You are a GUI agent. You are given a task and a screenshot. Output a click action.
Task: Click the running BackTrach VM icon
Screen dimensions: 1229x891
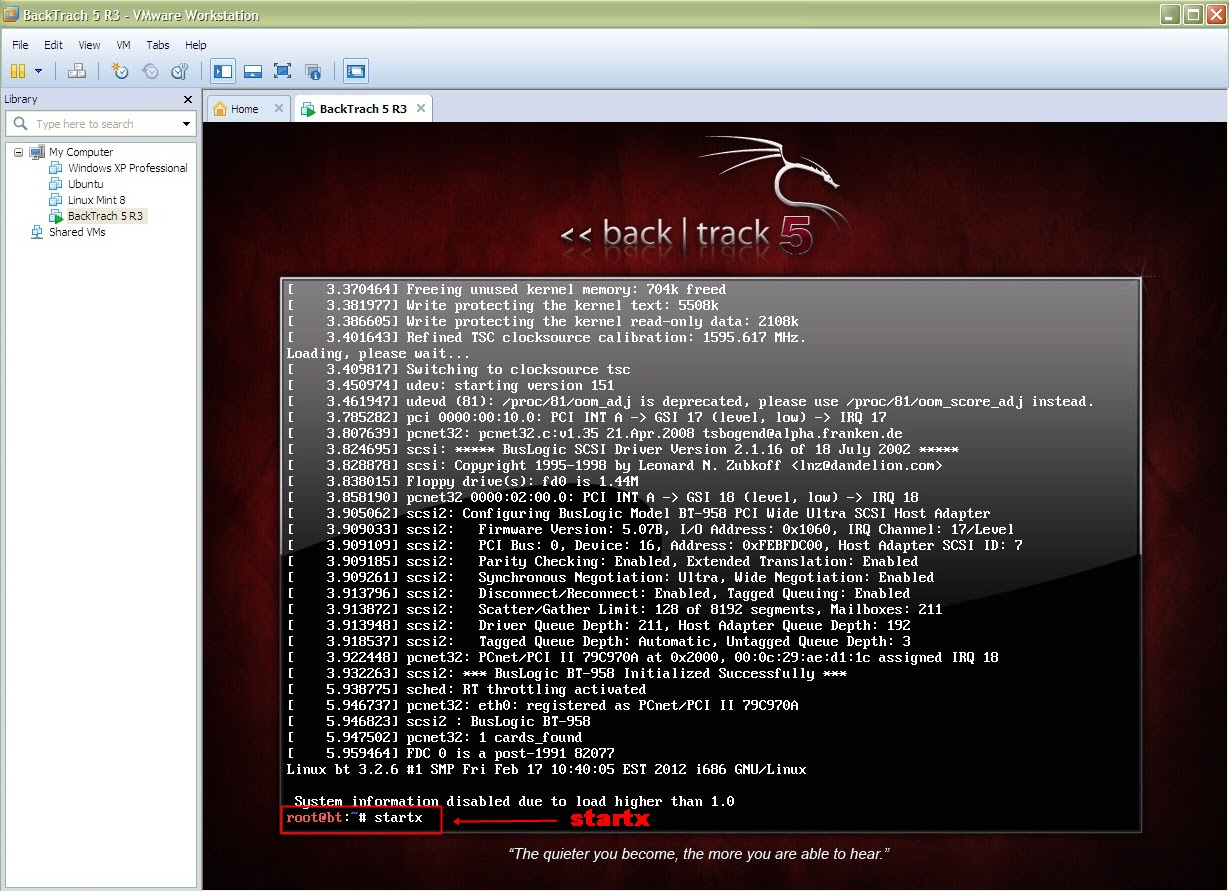(56, 216)
